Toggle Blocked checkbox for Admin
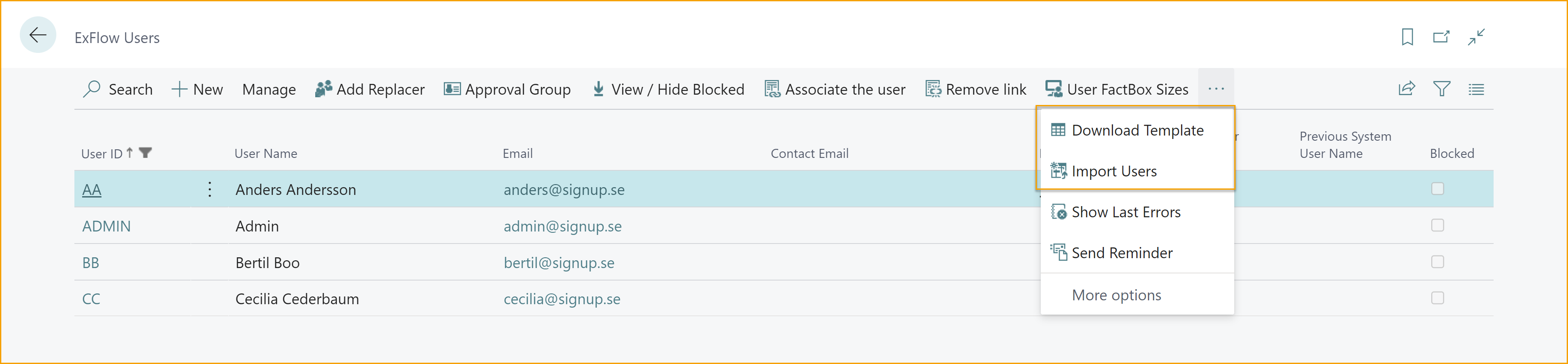Viewport: 1568px width, 364px height. coord(1437,225)
